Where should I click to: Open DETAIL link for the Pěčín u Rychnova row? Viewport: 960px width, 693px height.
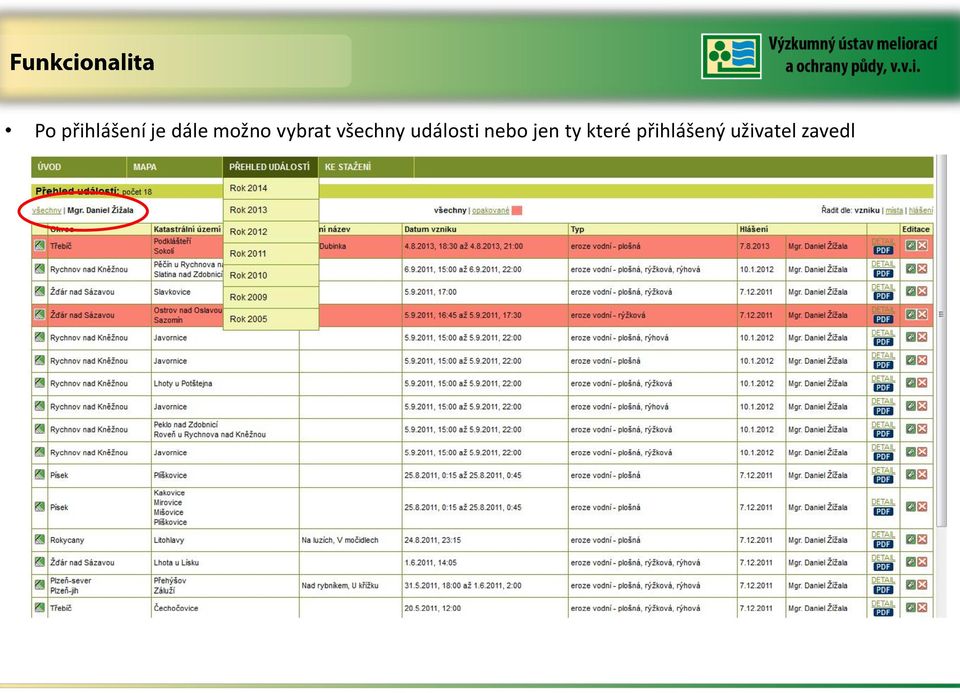point(883,264)
